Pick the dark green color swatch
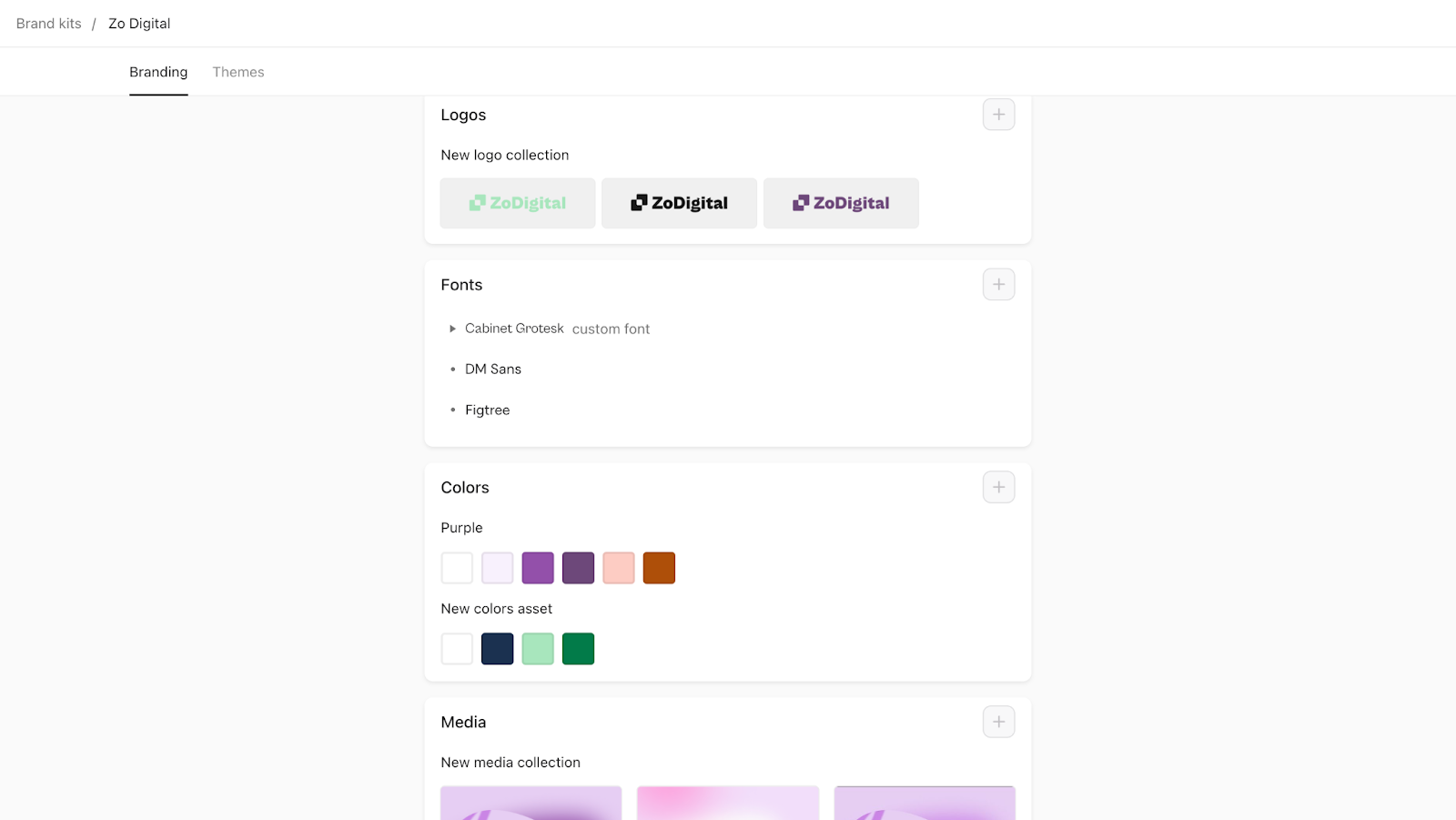Image resolution: width=1456 pixels, height=820 pixels. 578,649
